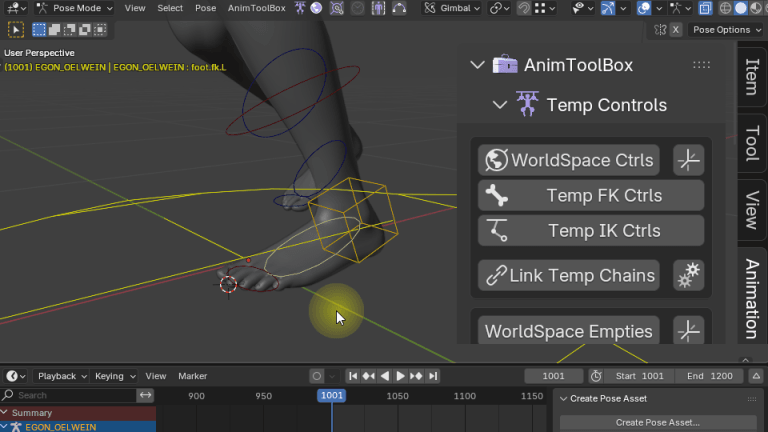Toggle the only-show-selected arrows filter by the search
Viewport: 768px width, 432px height.
pos(145,396)
